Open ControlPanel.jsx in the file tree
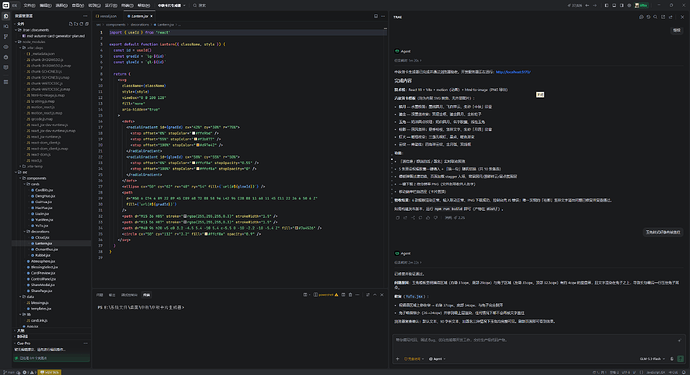Viewport: 690px width, 375px height. point(43,279)
